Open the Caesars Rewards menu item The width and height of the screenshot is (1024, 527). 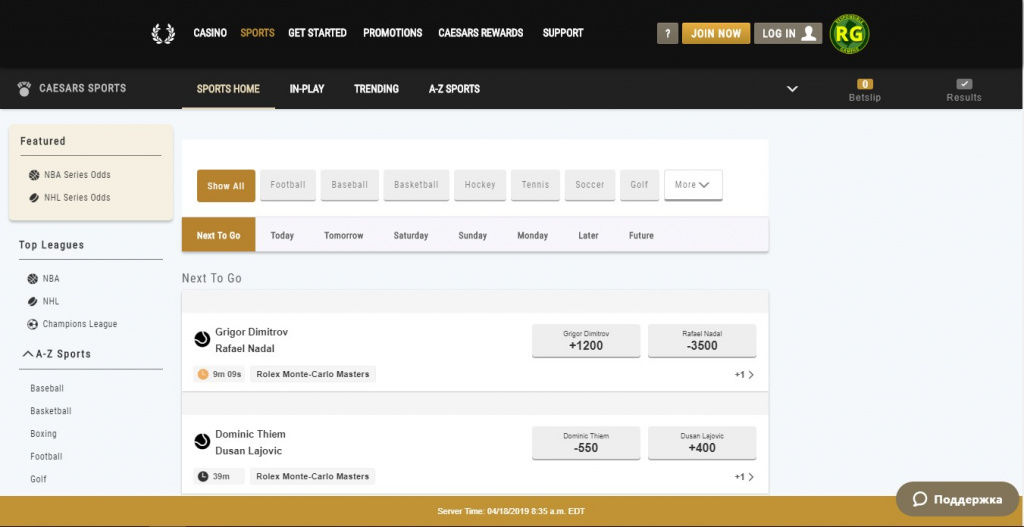pyautogui.click(x=481, y=33)
